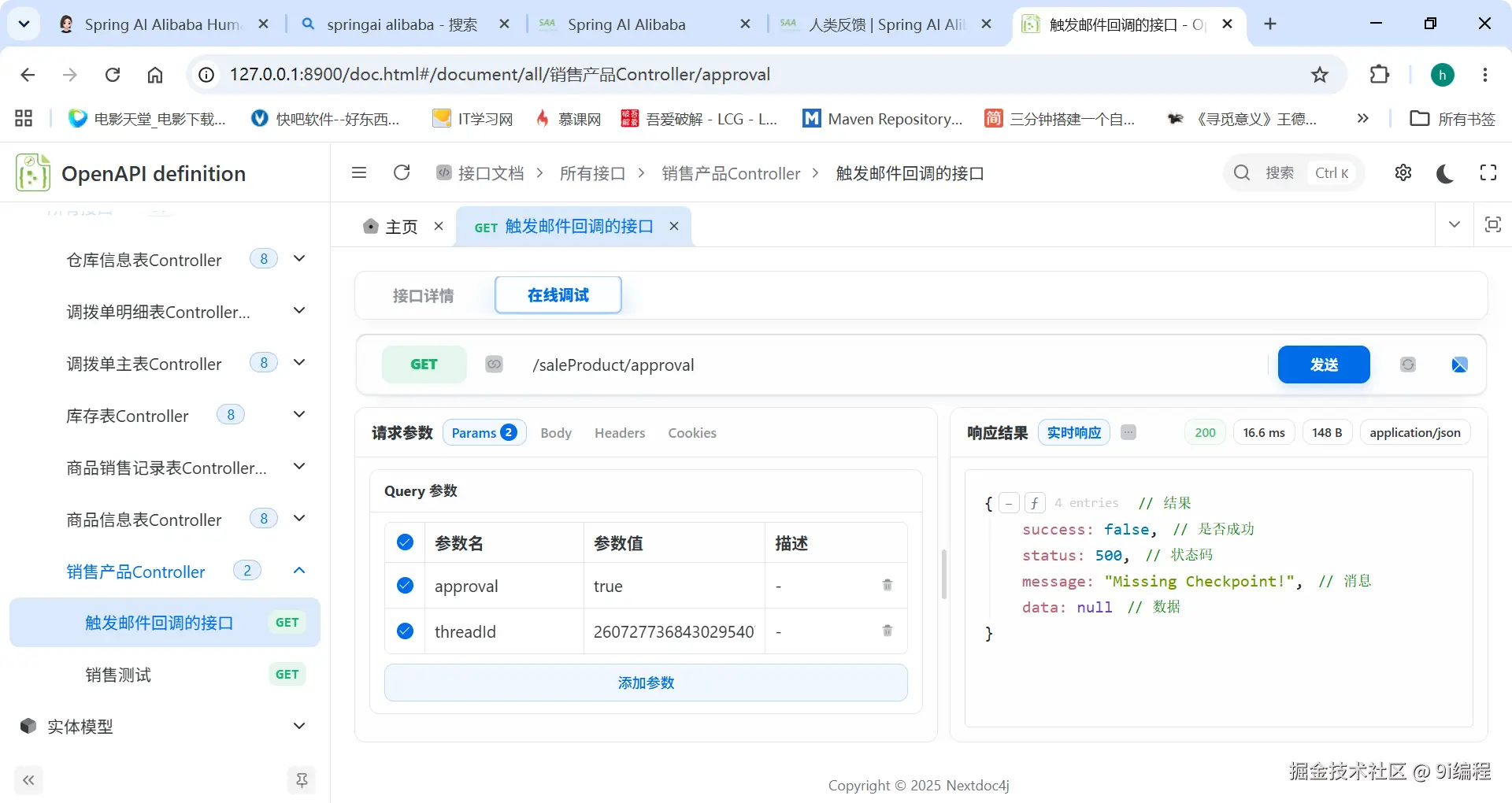Image resolution: width=1512 pixels, height=803 pixels.
Task: Open the Headers request tab
Action: 620,433
